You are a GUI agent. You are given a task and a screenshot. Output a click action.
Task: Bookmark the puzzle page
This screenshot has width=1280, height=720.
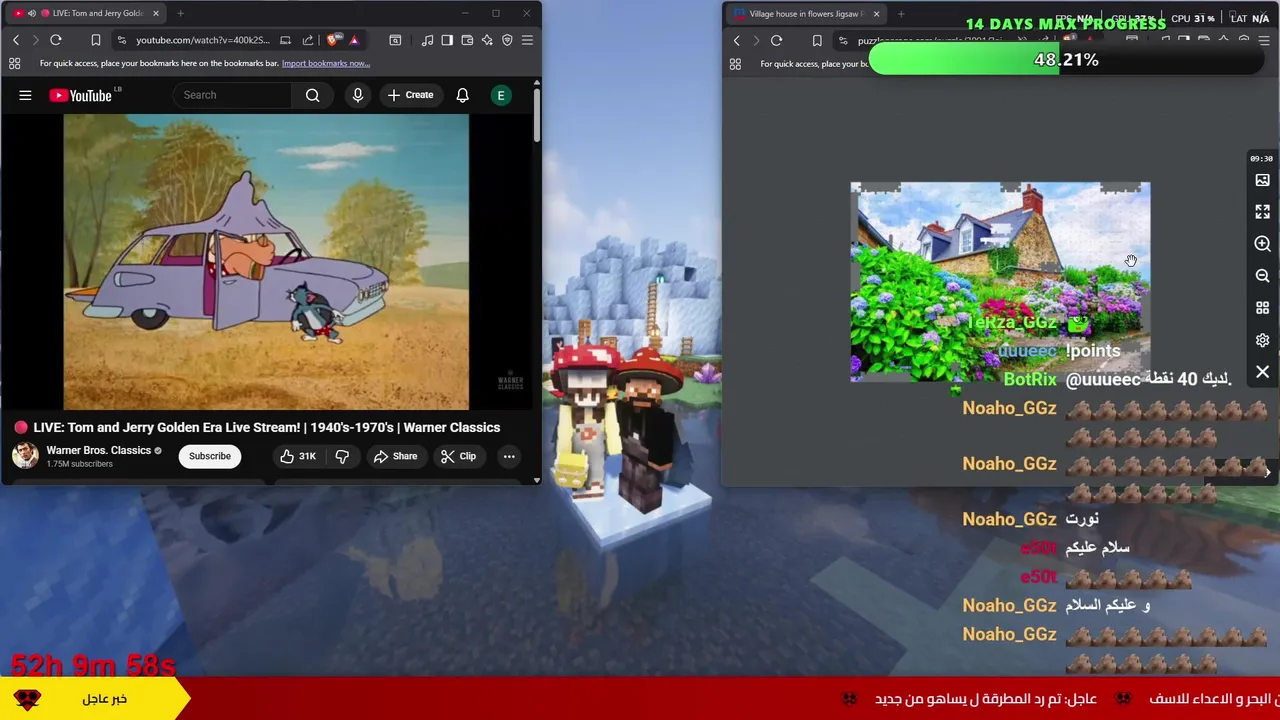click(817, 41)
